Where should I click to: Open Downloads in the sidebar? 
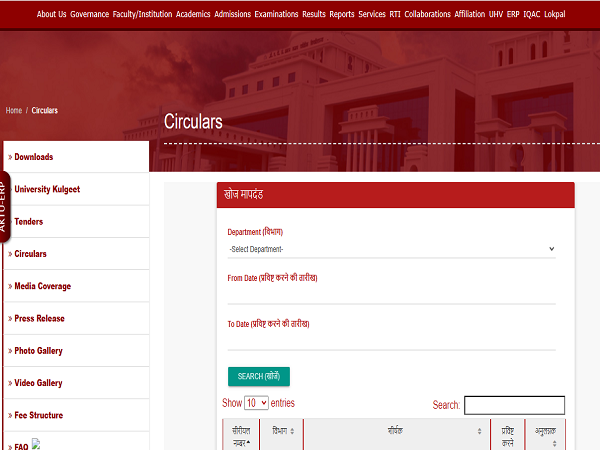[x=34, y=157]
